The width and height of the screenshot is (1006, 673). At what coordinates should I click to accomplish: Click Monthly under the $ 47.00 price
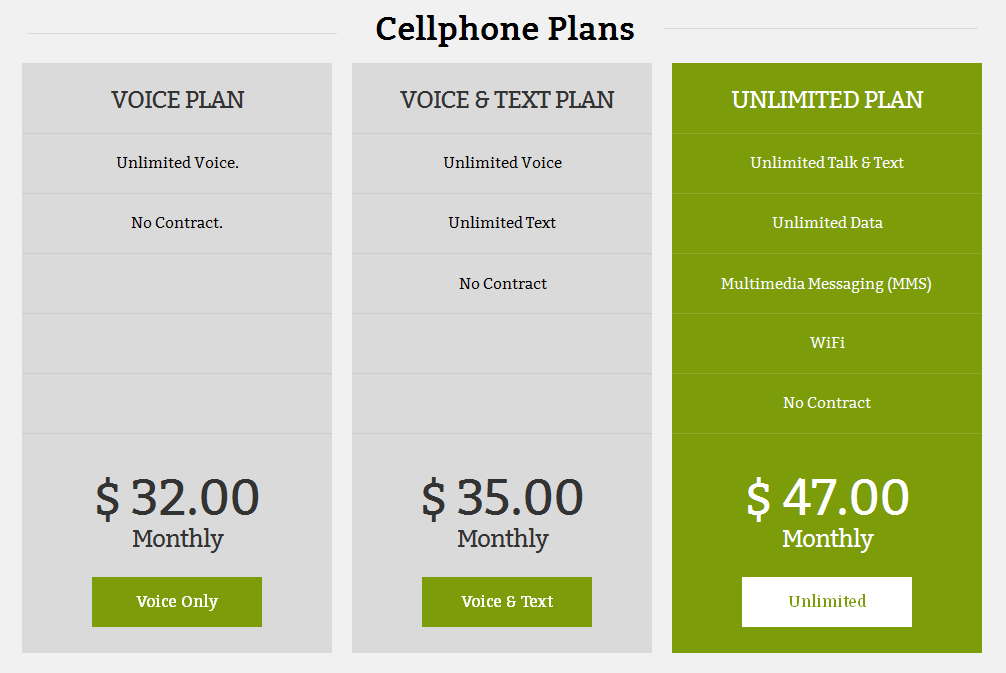coord(828,539)
